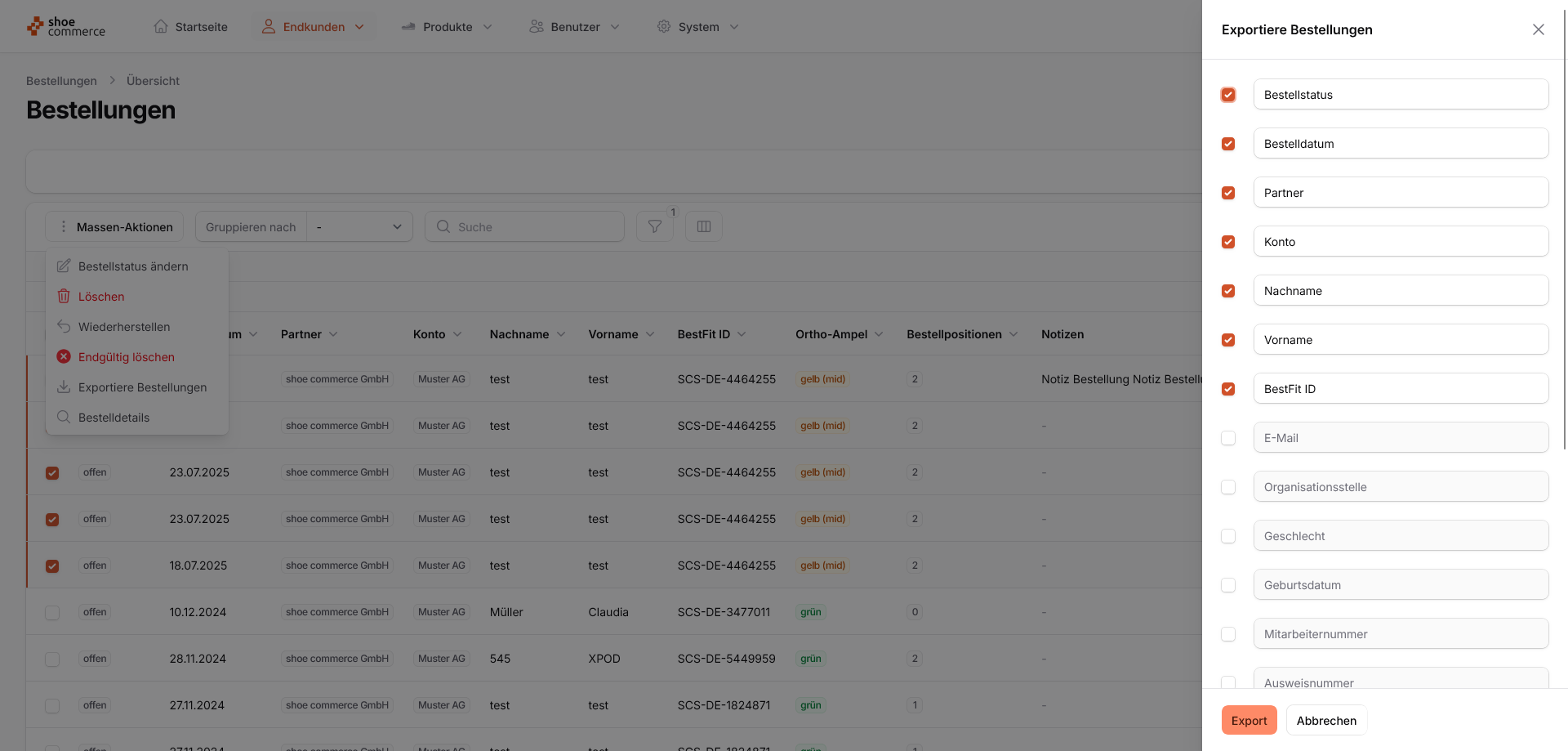Screen dimensions: 1568x751
Task: Click the magnifier icon beside Bestelldetails
Action: click(64, 418)
